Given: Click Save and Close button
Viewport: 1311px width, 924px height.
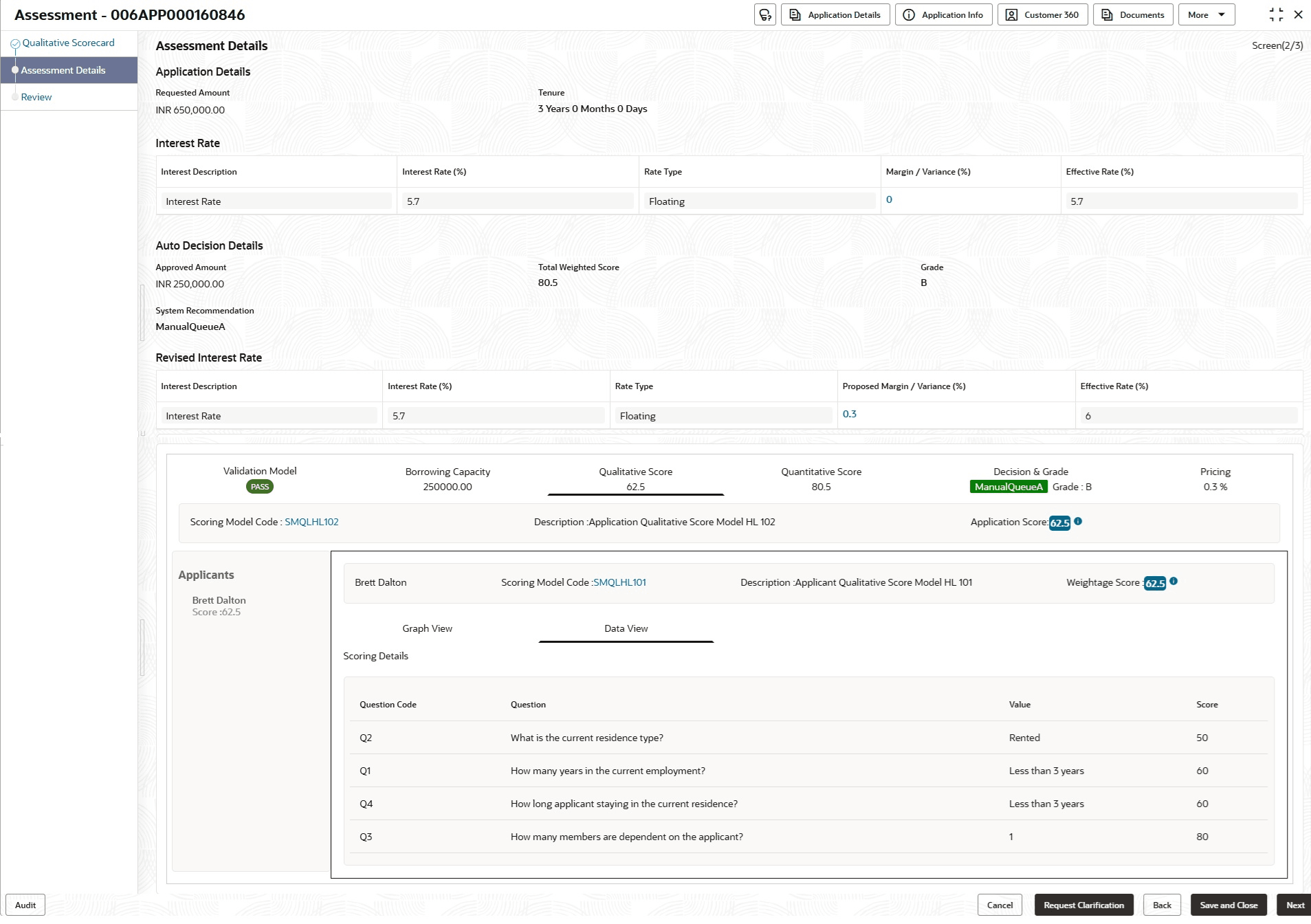Looking at the screenshot, I should tap(1229, 905).
